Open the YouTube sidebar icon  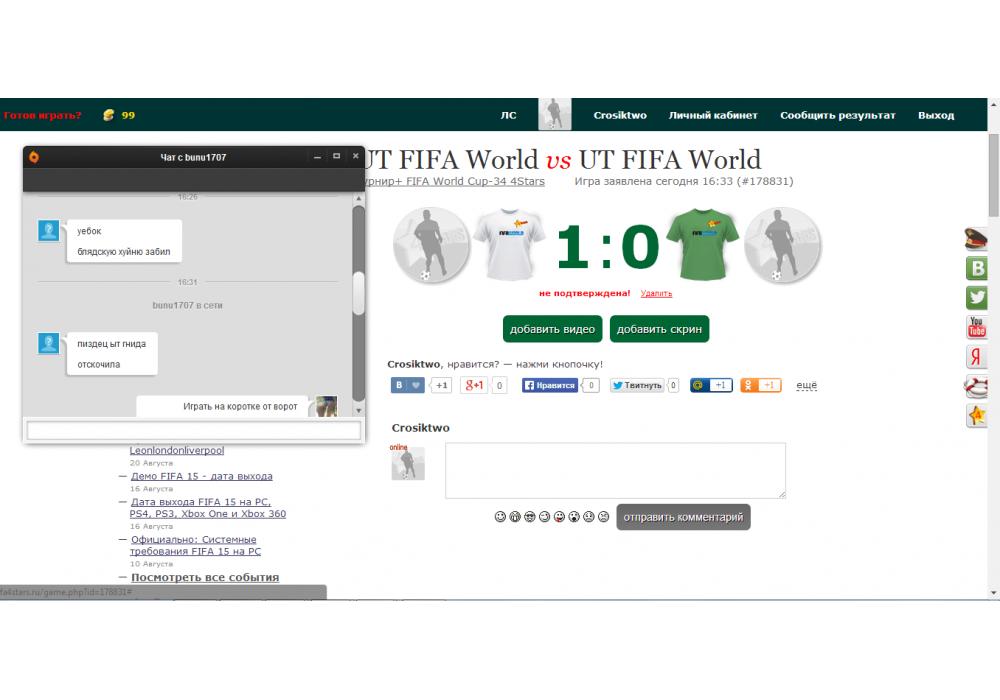(x=976, y=327)
